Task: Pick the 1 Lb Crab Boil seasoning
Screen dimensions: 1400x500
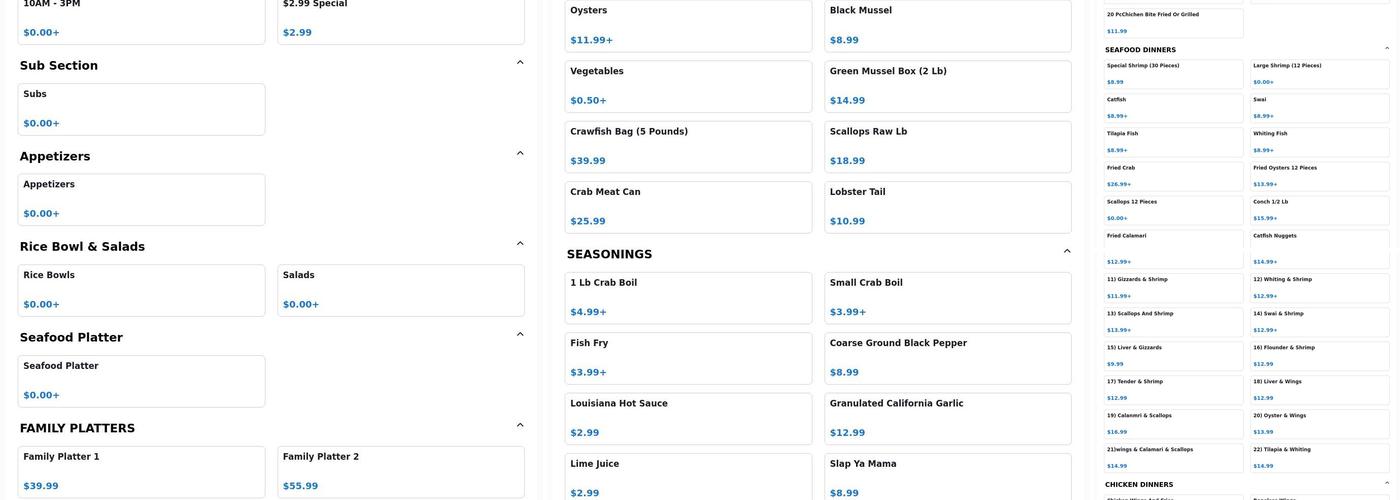Action: click(x=688, y=297)
